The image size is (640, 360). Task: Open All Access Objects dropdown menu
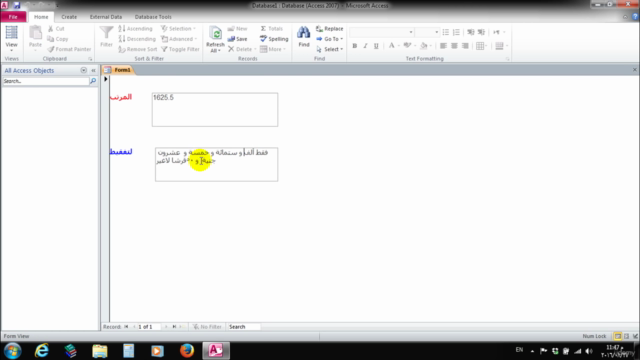pyautogui.click(x=83, y=70)
